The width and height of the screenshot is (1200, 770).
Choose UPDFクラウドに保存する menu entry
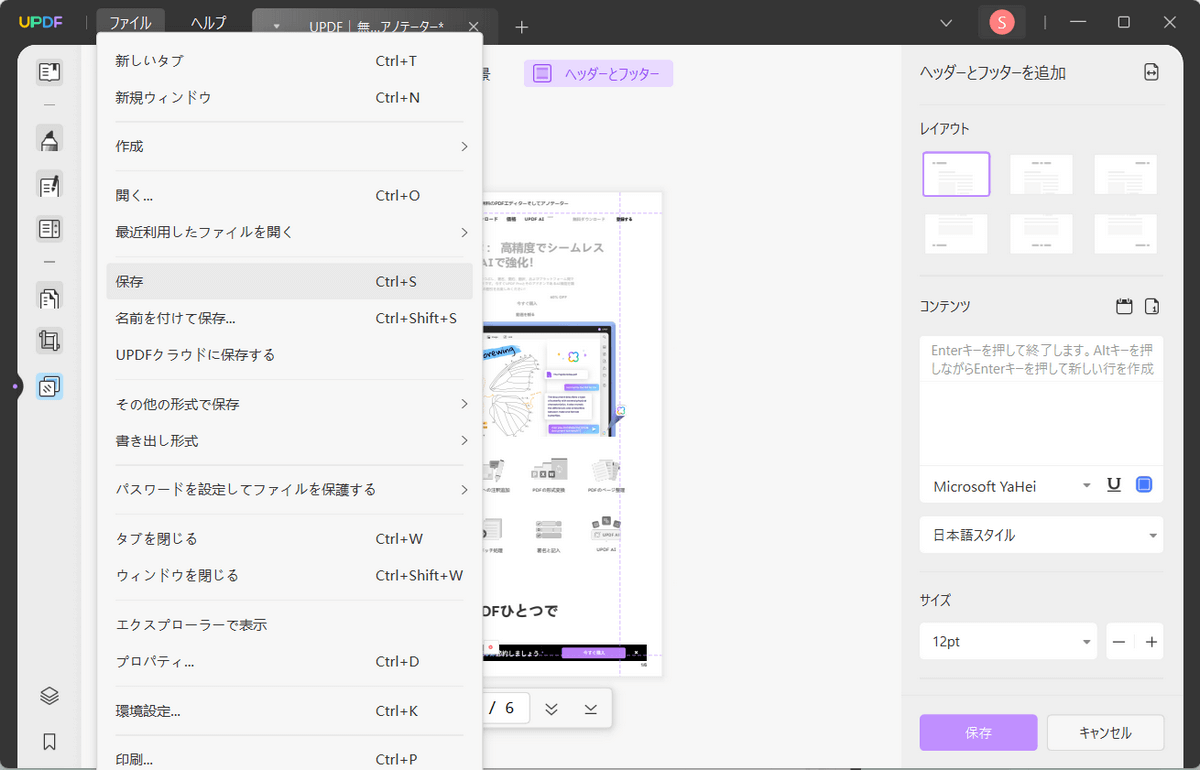pyautogui.click(x=289, y=355)
